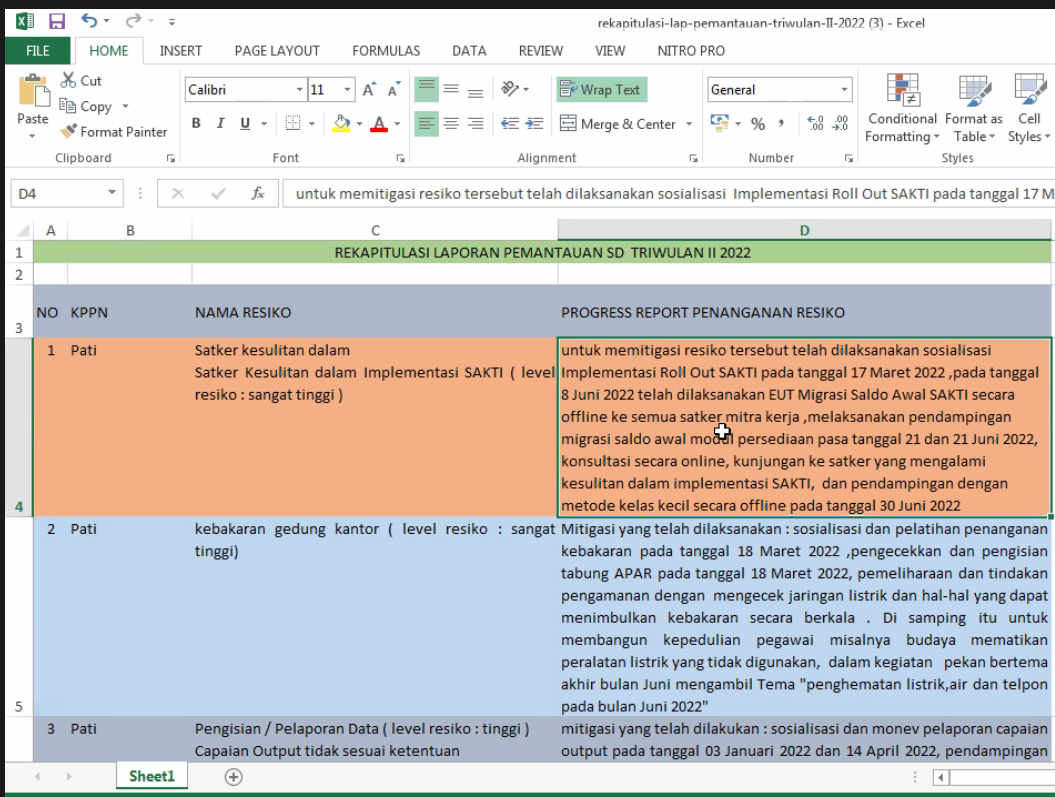The height and width of the screenshot is (797, 1055).
Task: Open Cell Styles gallery
Action: [1029, 108]
